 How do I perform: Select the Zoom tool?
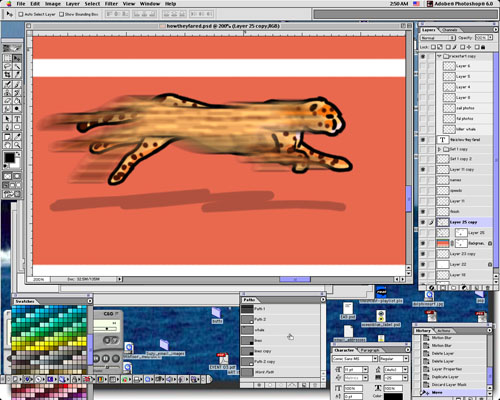click(x=17, y=145)
